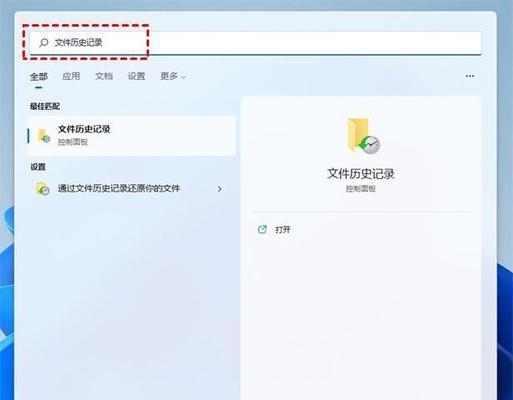Click 控制面板 subtitle in the preview pane
Screen dimensions: 513x400
coord(361,189)
